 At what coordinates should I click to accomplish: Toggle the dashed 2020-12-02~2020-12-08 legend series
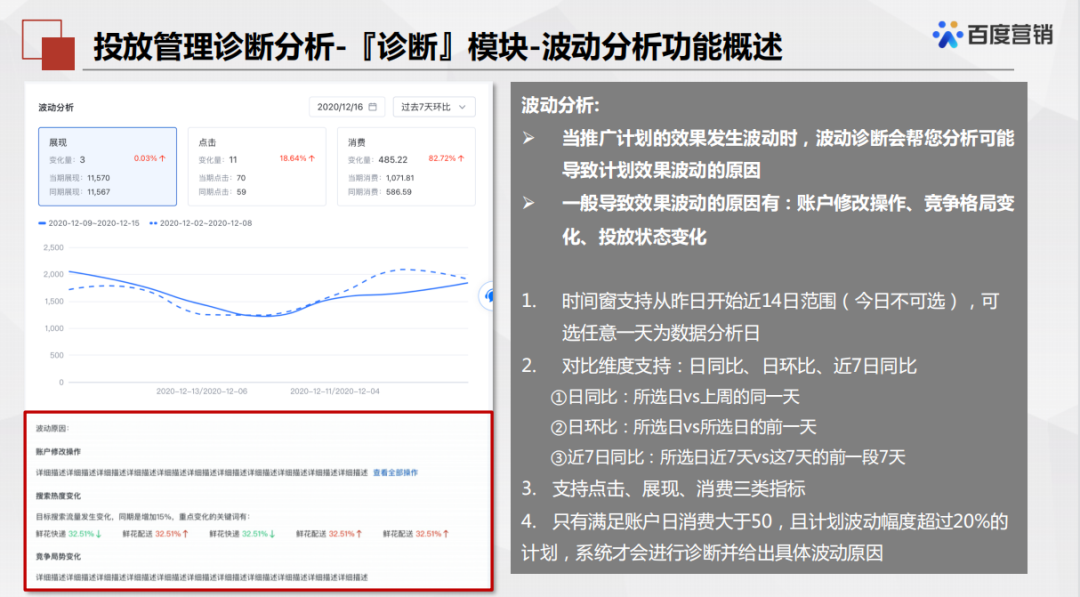(x=200, y=223)
